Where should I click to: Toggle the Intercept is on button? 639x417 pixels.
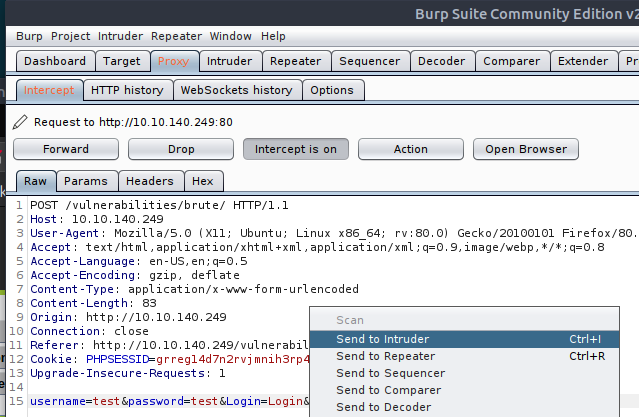pos(295,149)
